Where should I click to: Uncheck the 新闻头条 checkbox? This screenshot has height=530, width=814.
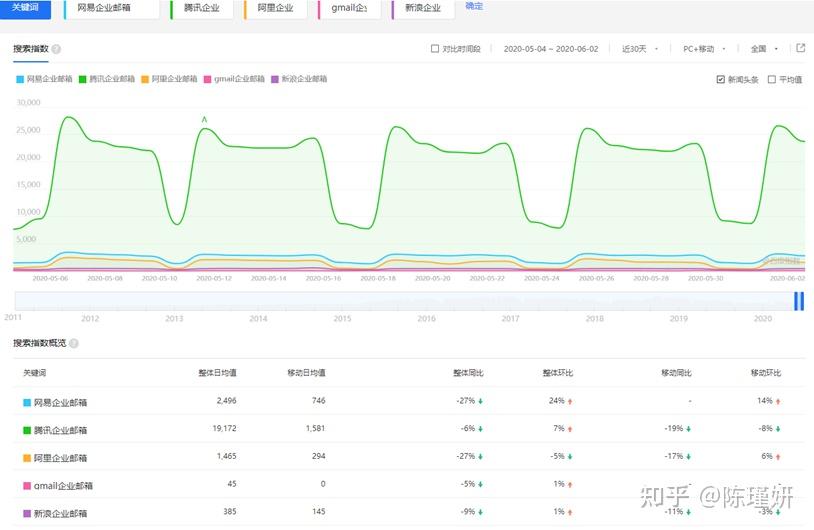[x=720, y=79]
